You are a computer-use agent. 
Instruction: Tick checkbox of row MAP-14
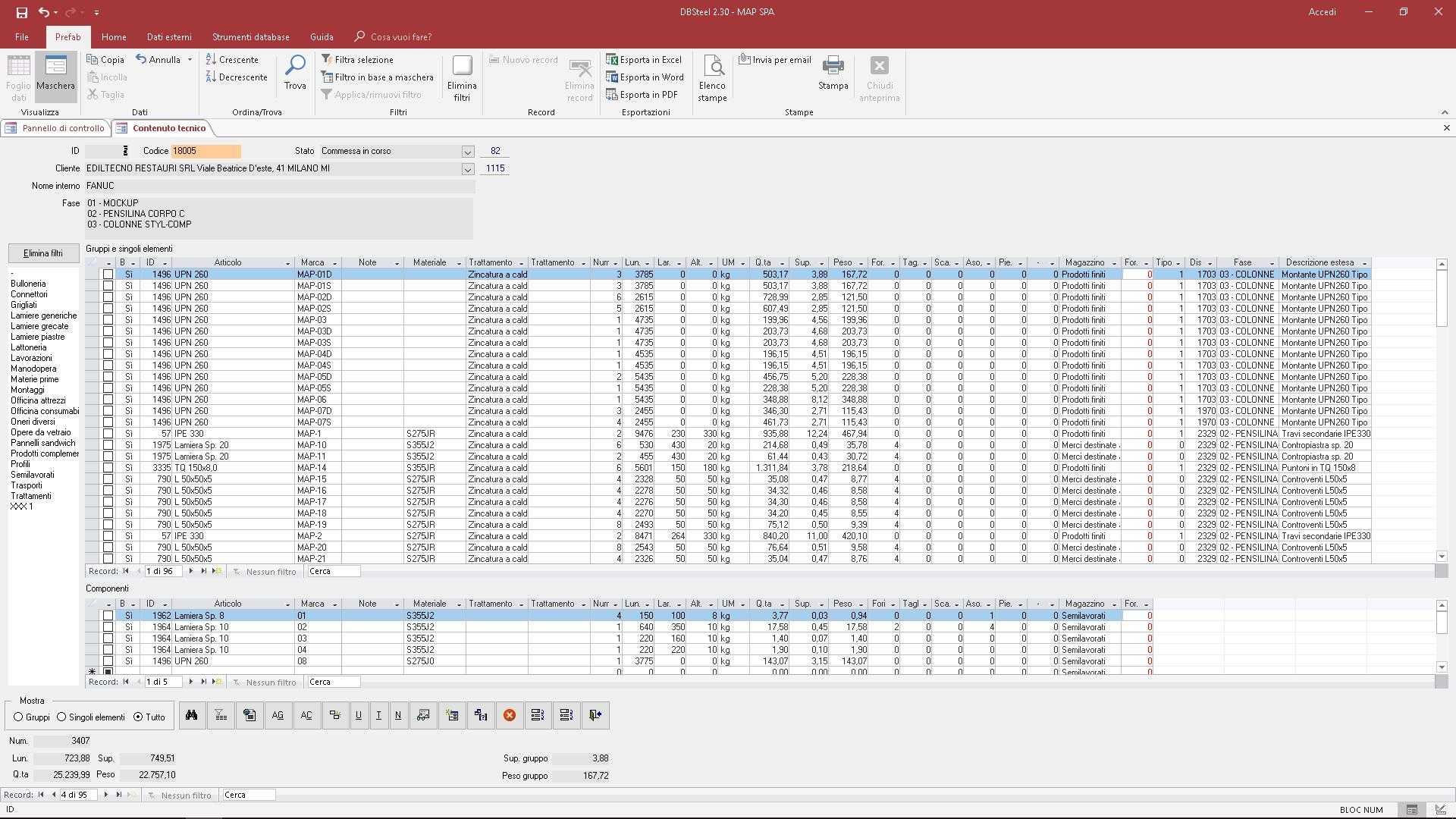pos(108,468)
